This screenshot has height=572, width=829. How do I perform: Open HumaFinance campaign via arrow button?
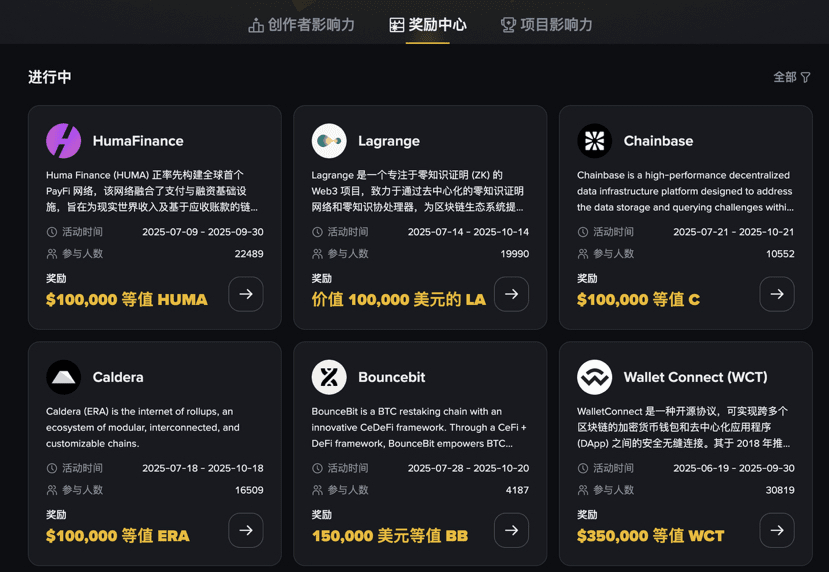coord(246,294)
